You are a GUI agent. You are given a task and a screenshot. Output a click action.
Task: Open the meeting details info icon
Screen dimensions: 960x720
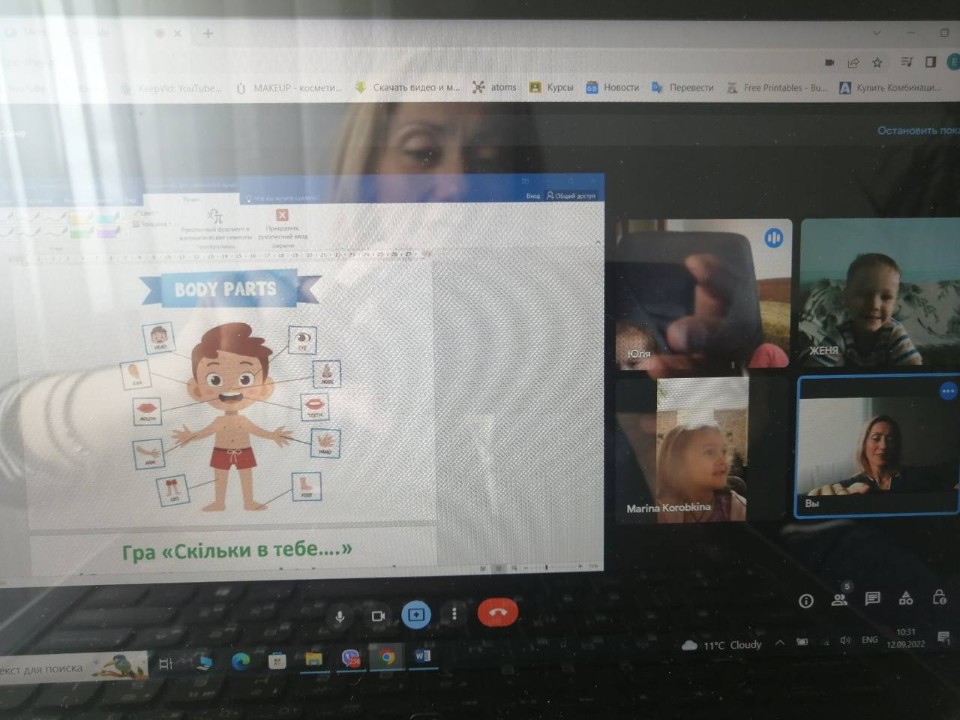point(806,600)
